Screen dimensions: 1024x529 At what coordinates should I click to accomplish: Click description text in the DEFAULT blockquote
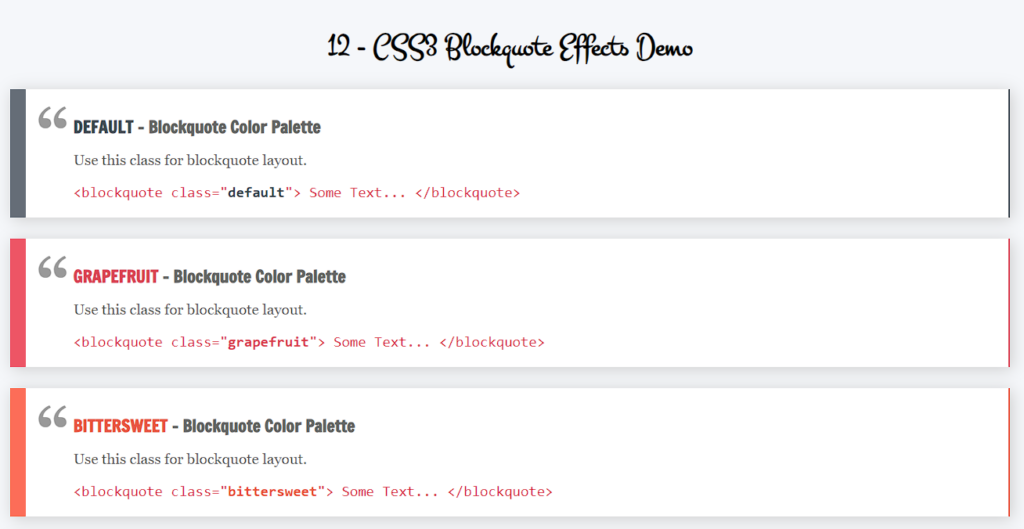pyautogui.click(x=190, y=160)
